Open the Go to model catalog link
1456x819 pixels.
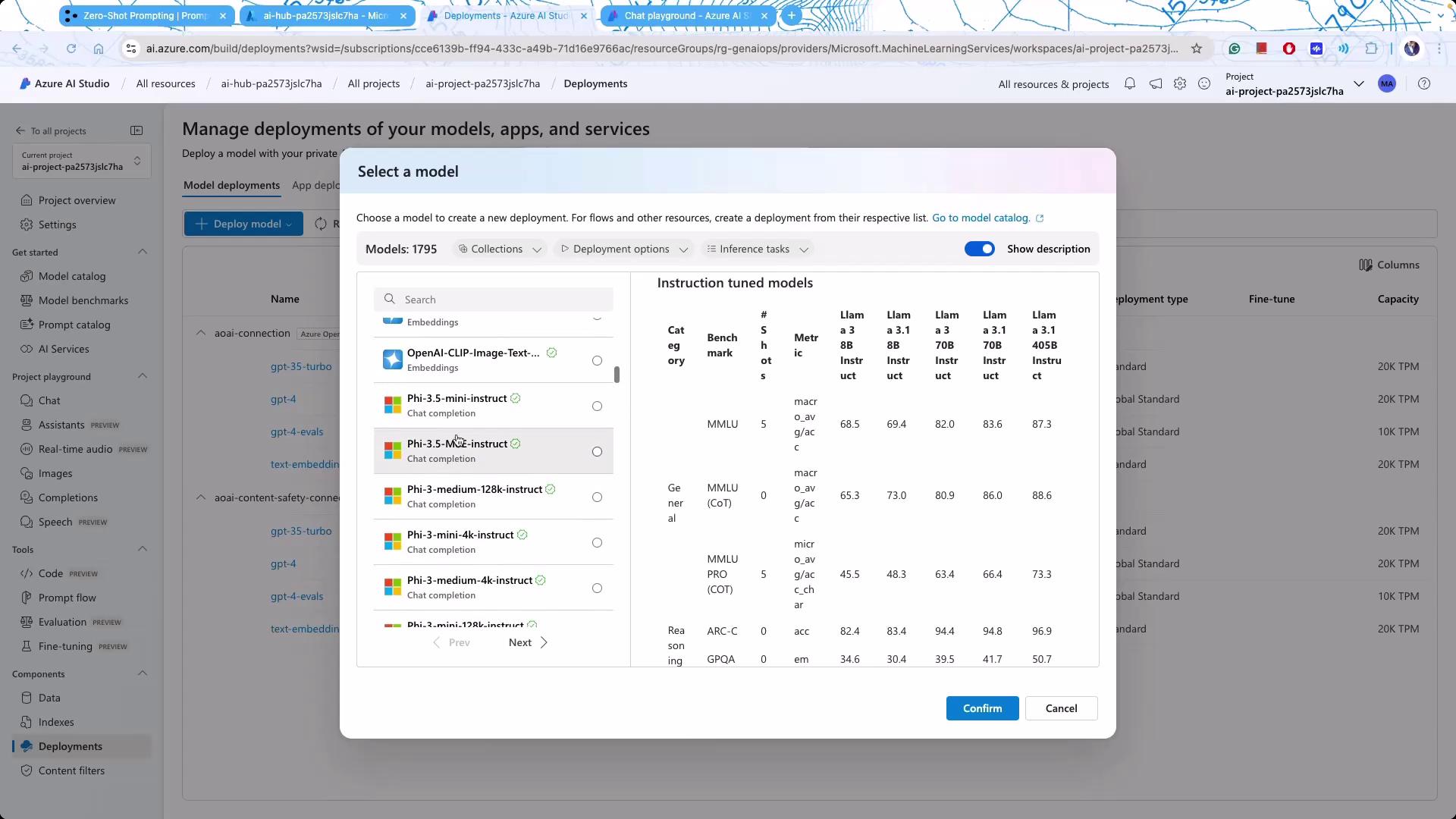[x=981, y=218]
